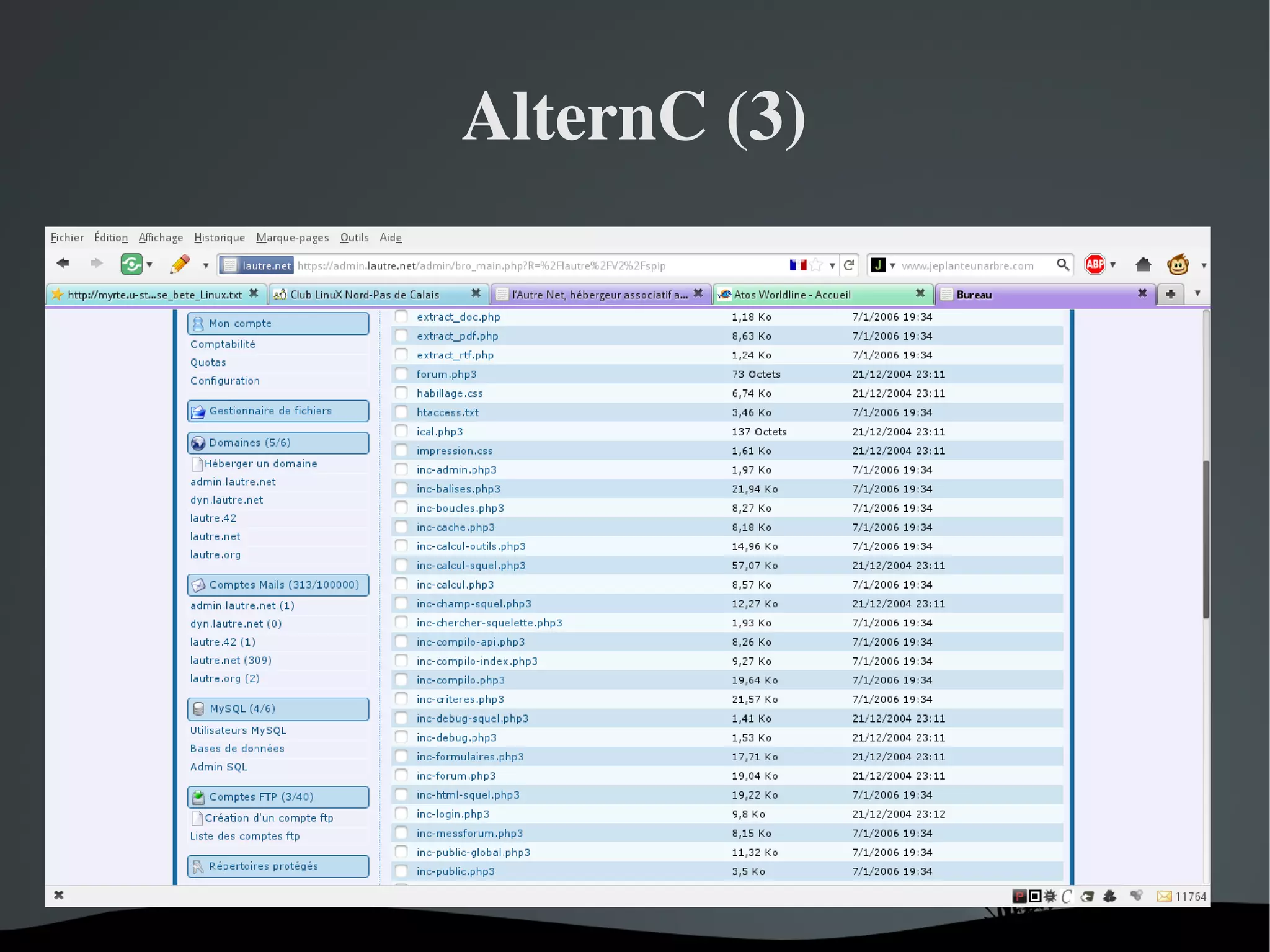Open the inc-compilo-api.php3 file link

click(471, 642)
